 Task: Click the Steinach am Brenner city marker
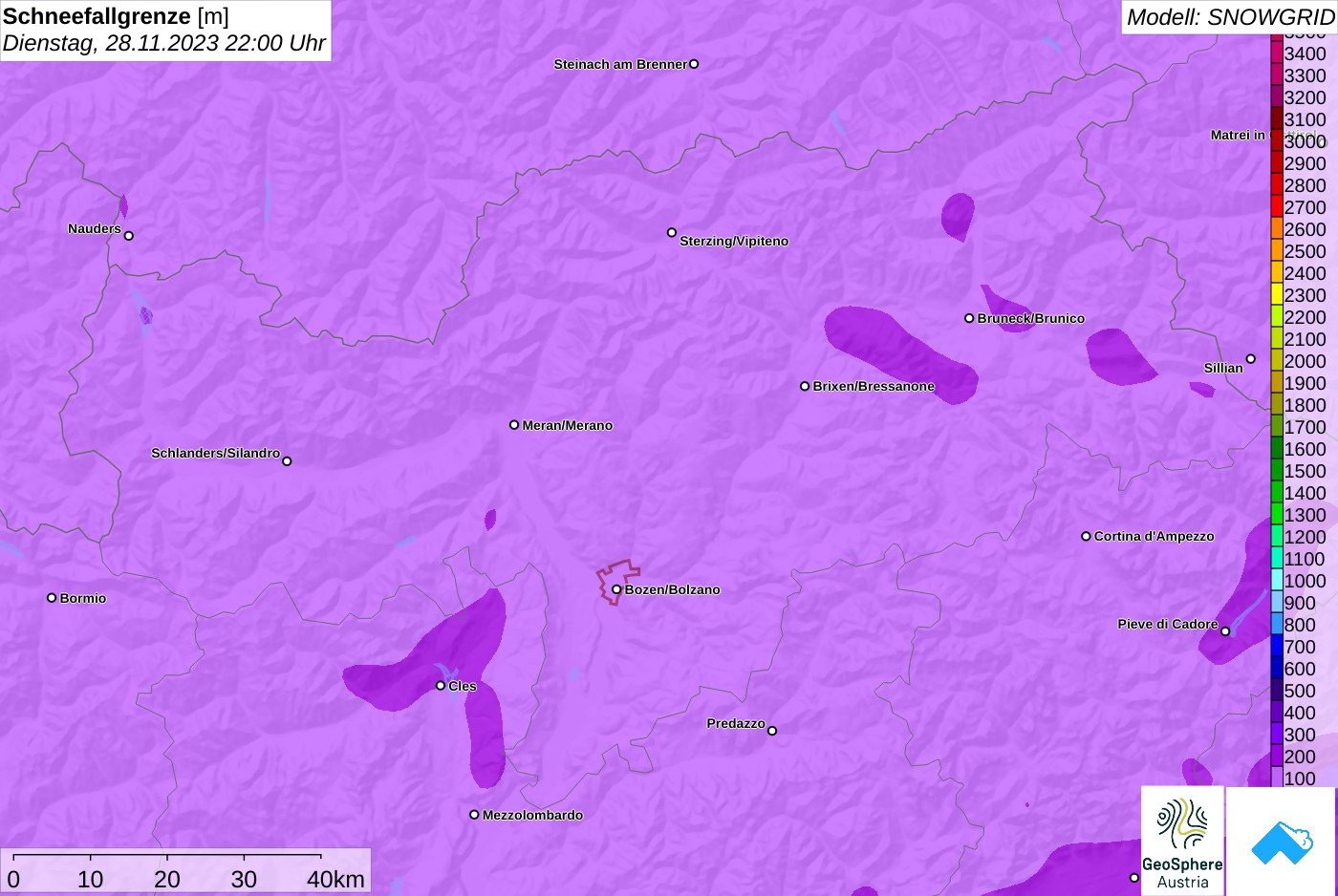click(x=694, y=64)
